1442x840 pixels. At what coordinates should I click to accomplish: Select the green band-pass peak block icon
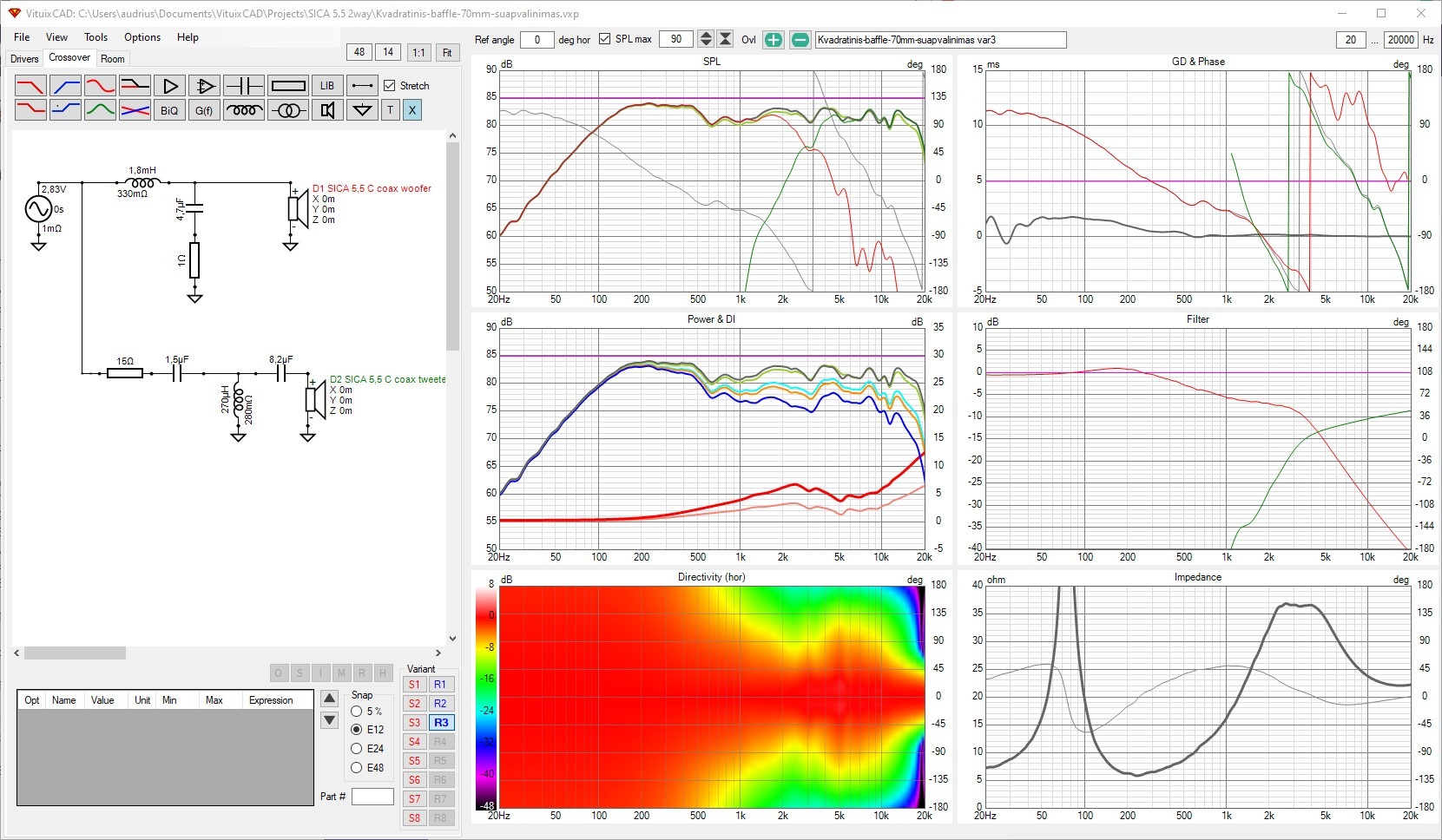point(100,110)
